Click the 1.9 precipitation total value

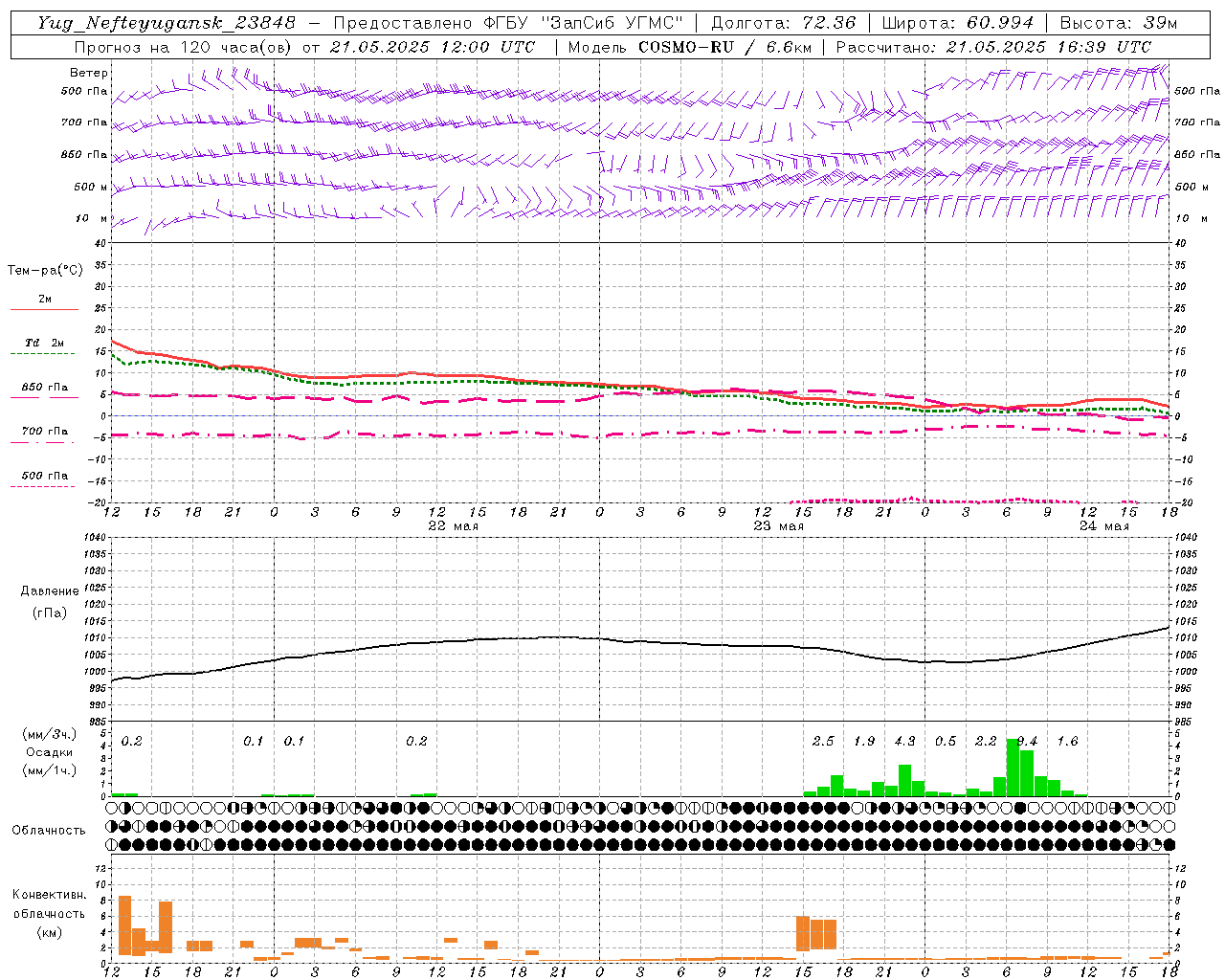pyautogui.click(x=864, y=742)
